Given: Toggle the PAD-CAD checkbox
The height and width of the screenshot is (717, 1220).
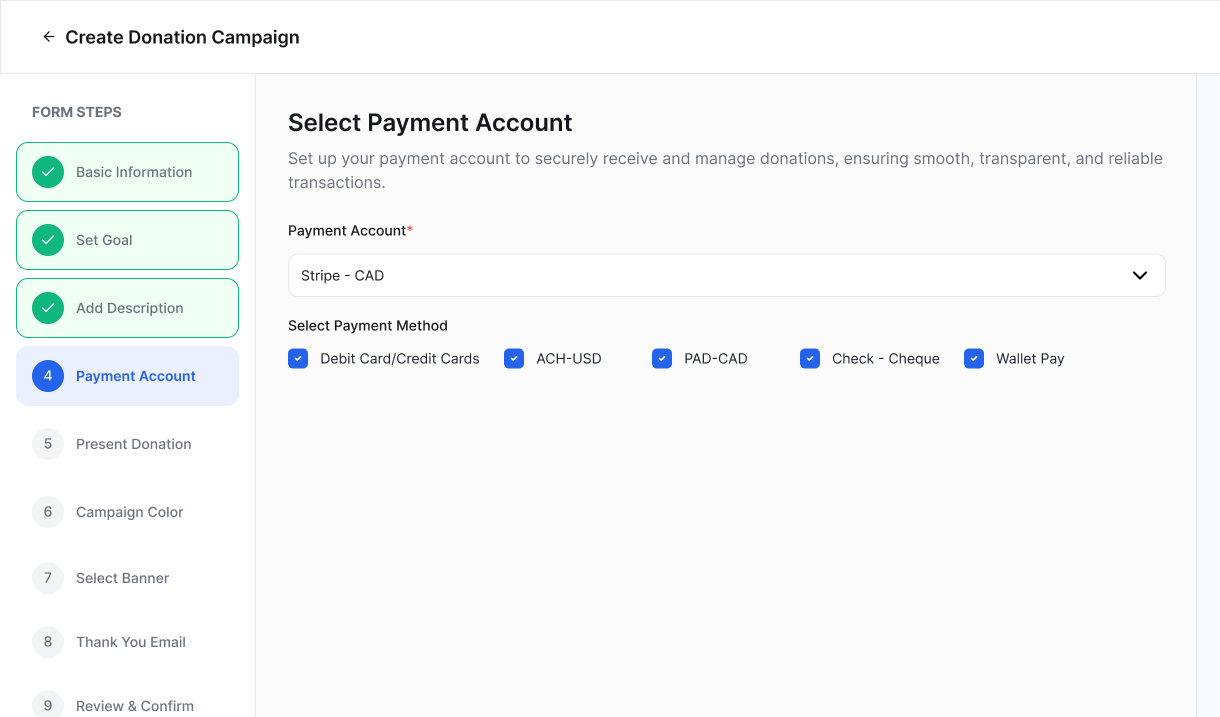Looking at the screenshot, I should tap(662, 358).
